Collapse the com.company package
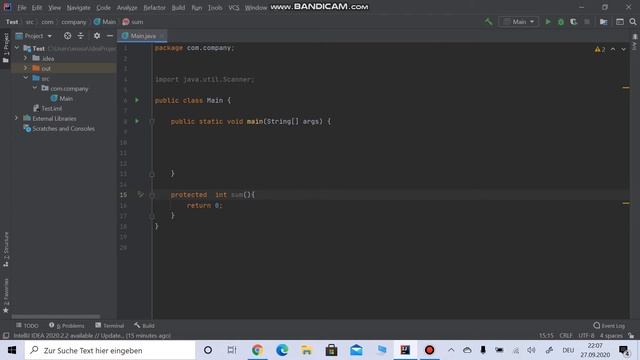Viewport: 640px width, 360px height. coord(35,88)
